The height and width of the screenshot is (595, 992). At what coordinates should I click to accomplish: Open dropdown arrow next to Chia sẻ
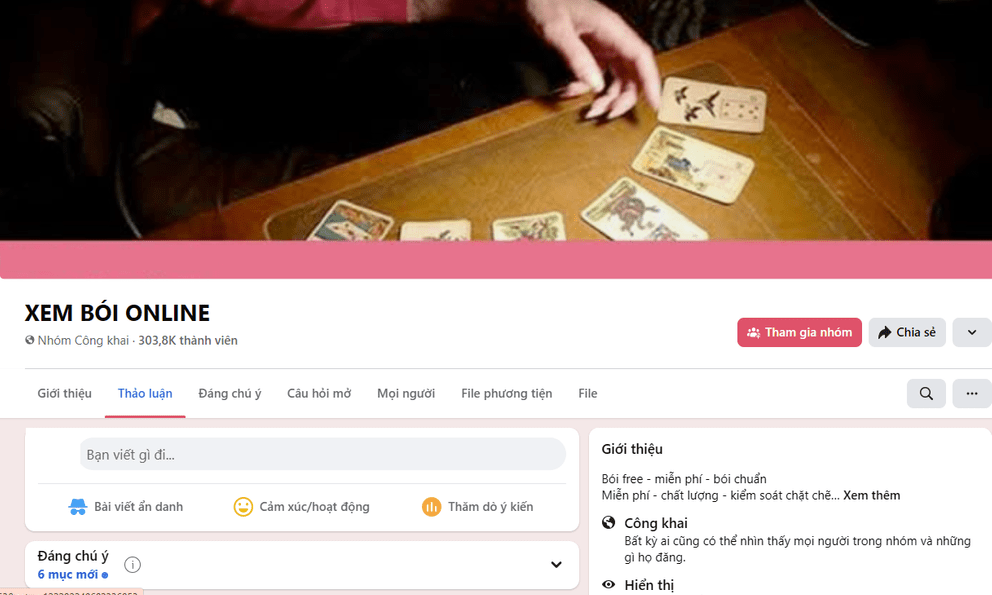pos(972,332)
